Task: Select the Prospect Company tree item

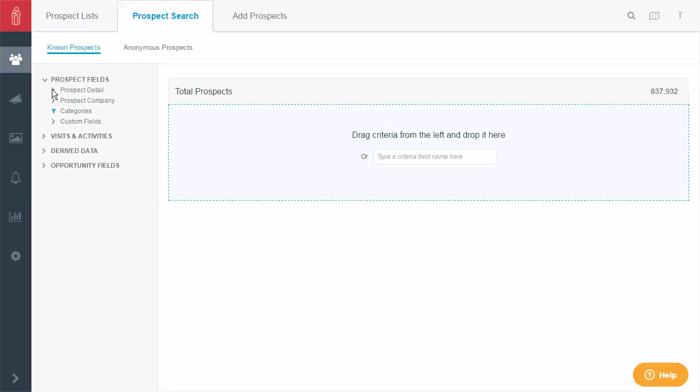Action: (x=88, y=100)
